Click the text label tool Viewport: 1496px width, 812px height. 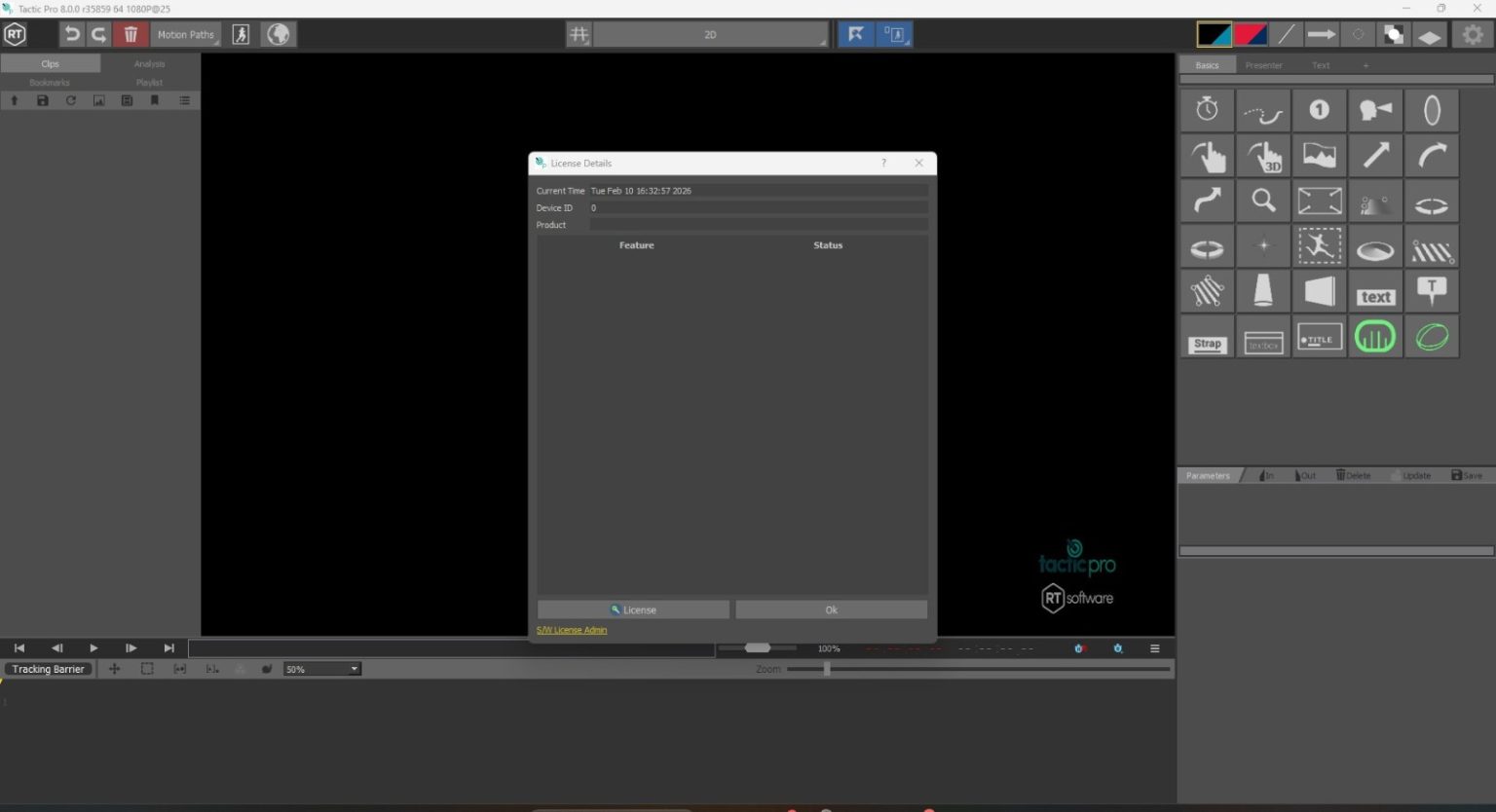click(x=1375, y=291)
